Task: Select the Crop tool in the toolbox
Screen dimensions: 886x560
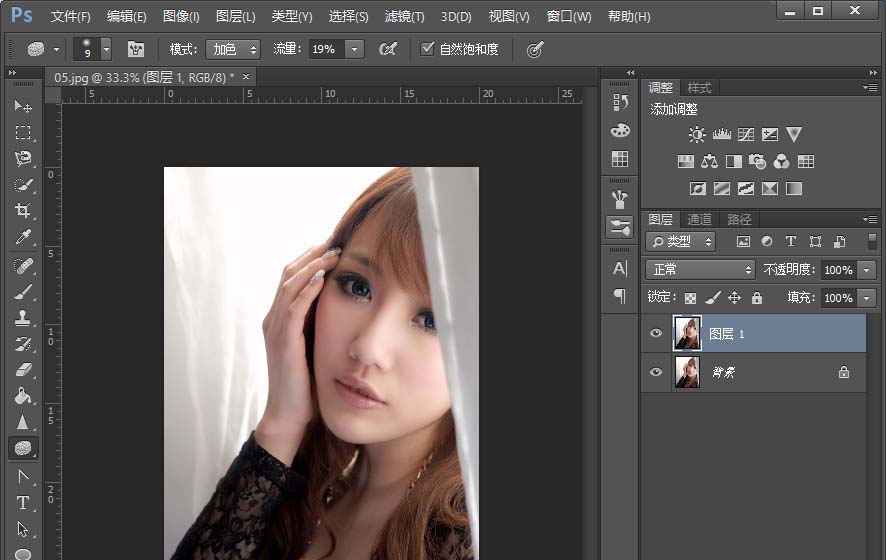Action: 22,211
